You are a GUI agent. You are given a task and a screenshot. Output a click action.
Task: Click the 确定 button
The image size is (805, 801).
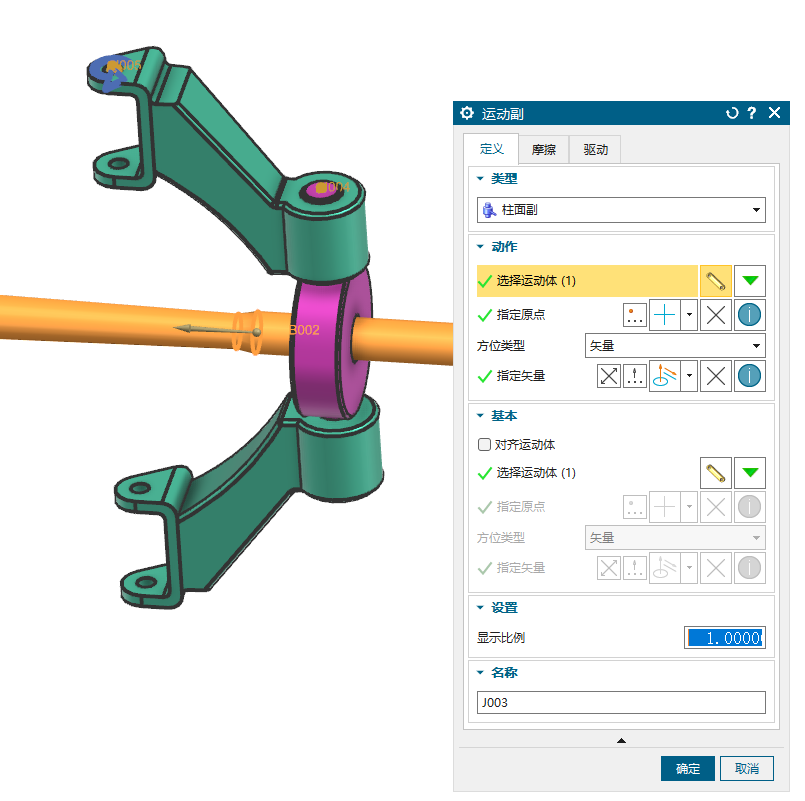(x=687, y=768)
